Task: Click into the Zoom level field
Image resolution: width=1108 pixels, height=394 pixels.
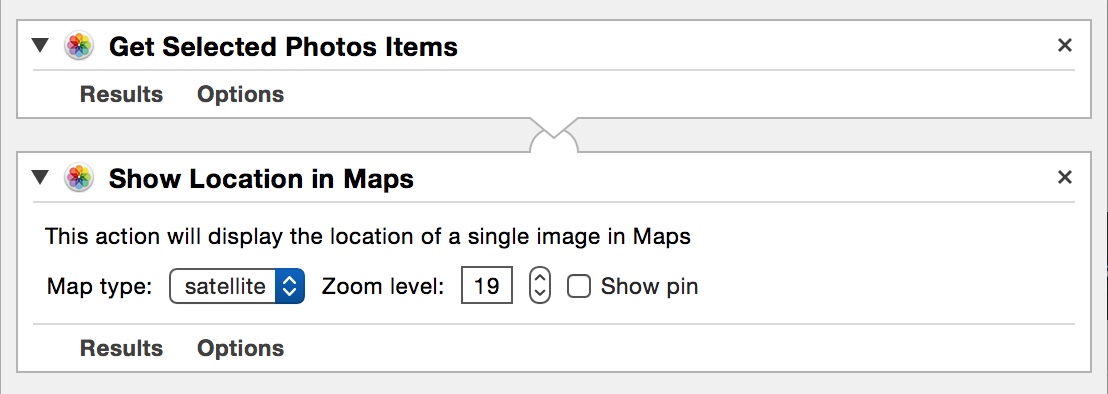Action: 487,286
